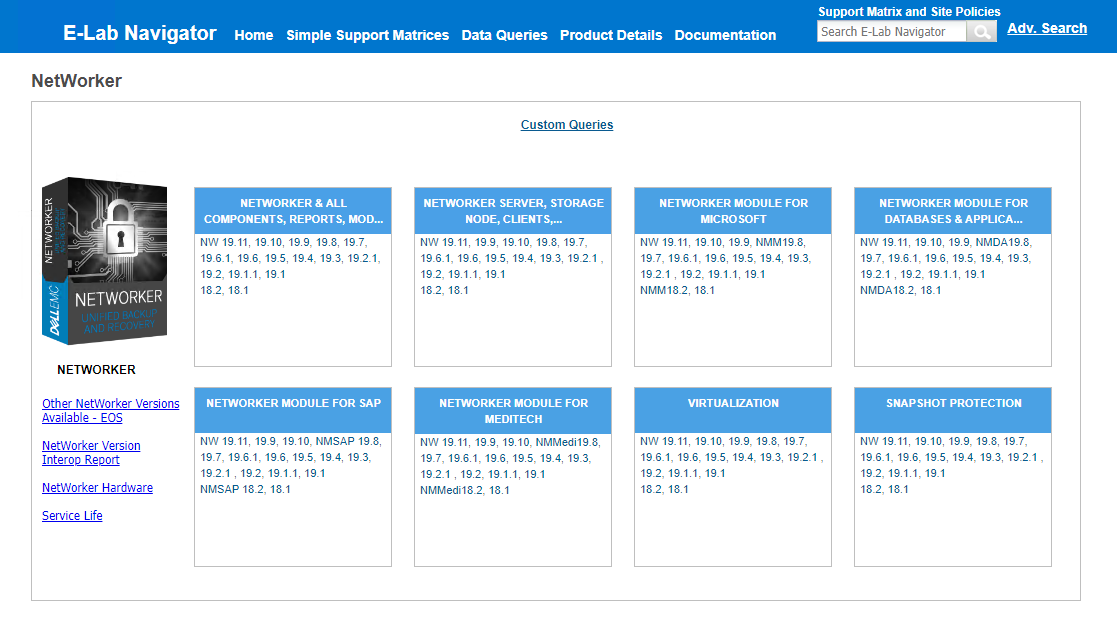Screen dimensions: 1117x621
Task: Open Simple Support Matrices
Action: 367,35
